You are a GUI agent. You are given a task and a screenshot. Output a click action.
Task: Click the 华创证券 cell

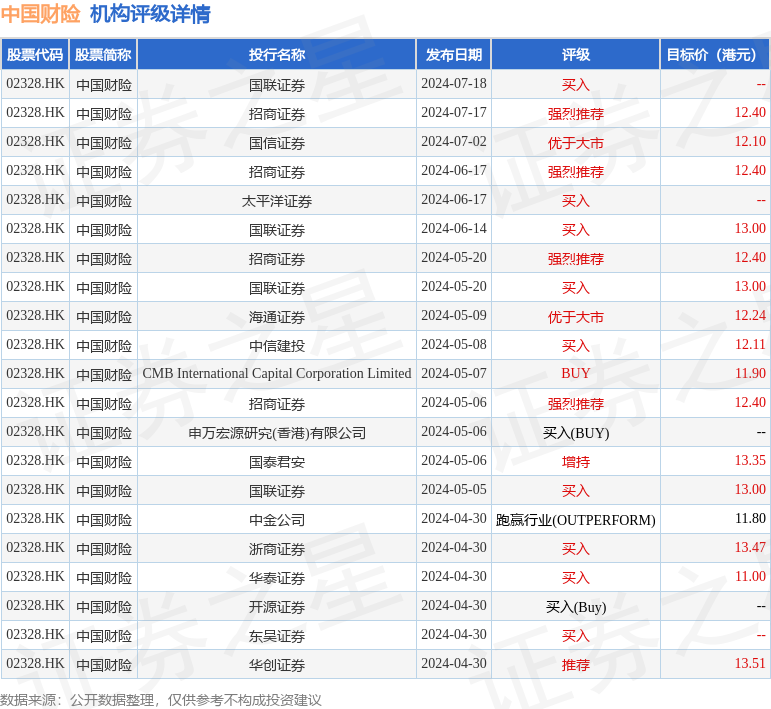point(277,665)
